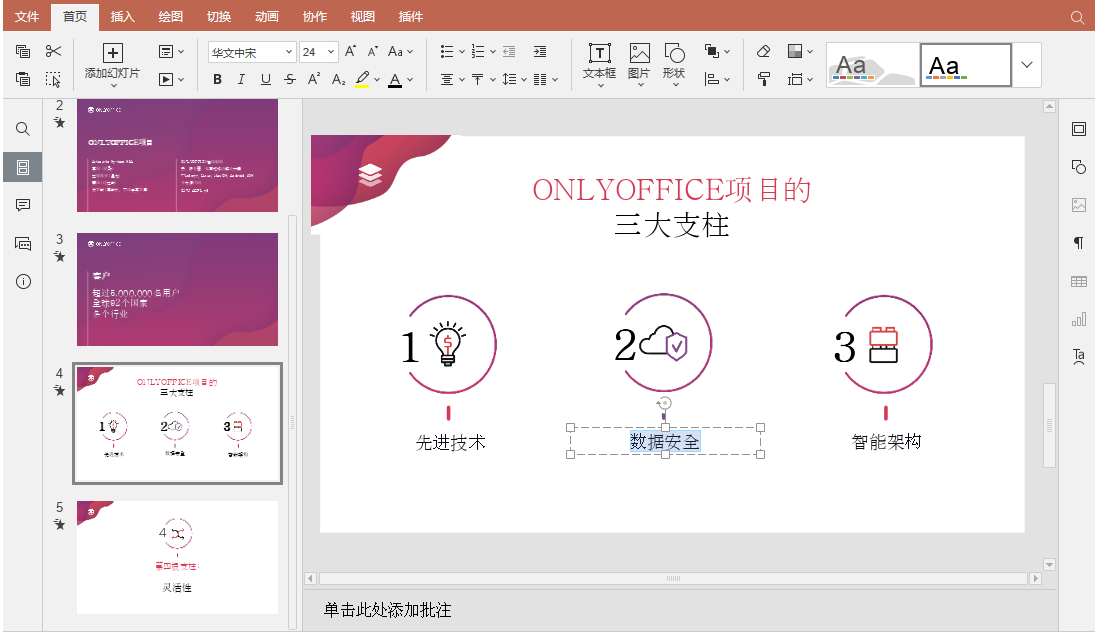The height and width of the screenshot is (632, 1095).
Task: Select the copy style (format painter) tool
Action: pos(763,78)
